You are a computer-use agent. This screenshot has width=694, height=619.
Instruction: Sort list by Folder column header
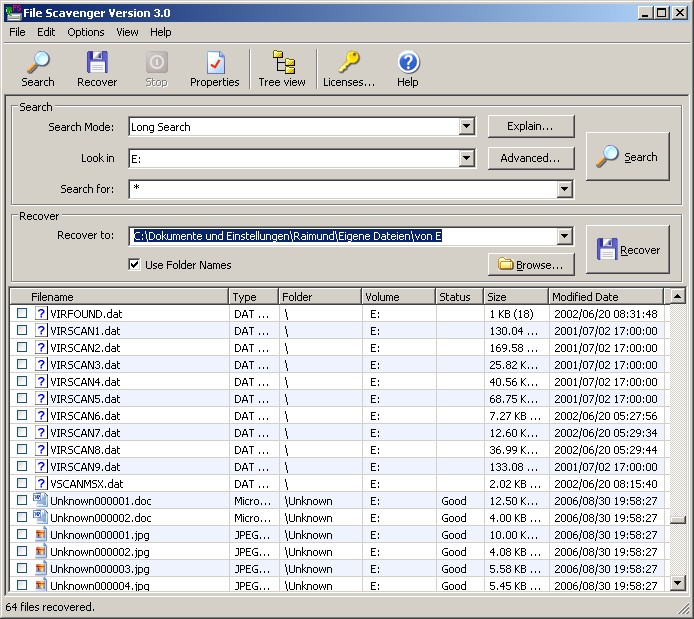point(320,296)
